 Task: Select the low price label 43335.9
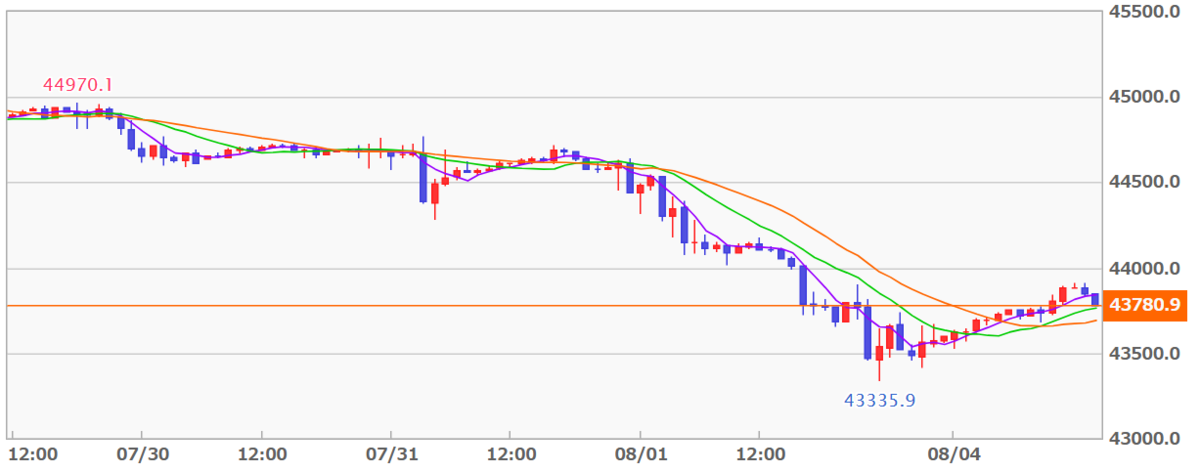[880, 401]
